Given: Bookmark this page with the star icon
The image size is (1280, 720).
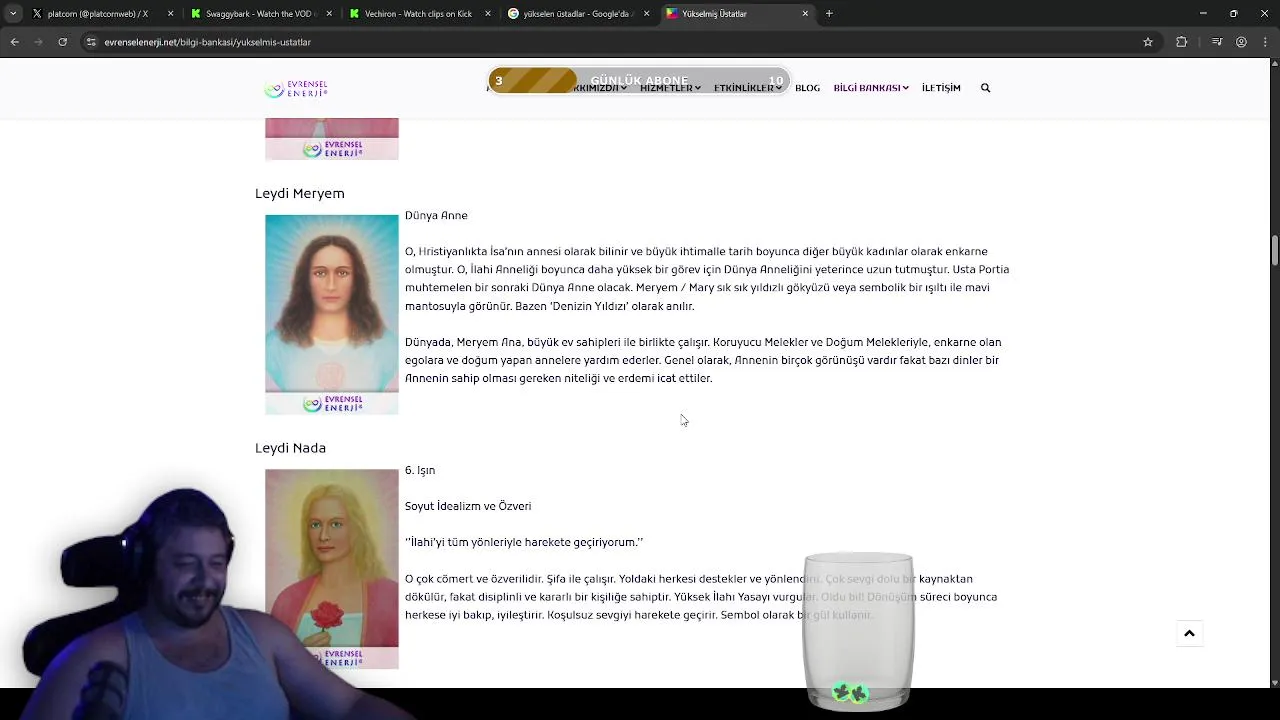Looking at the screenshot, I should click(1148, 42).
